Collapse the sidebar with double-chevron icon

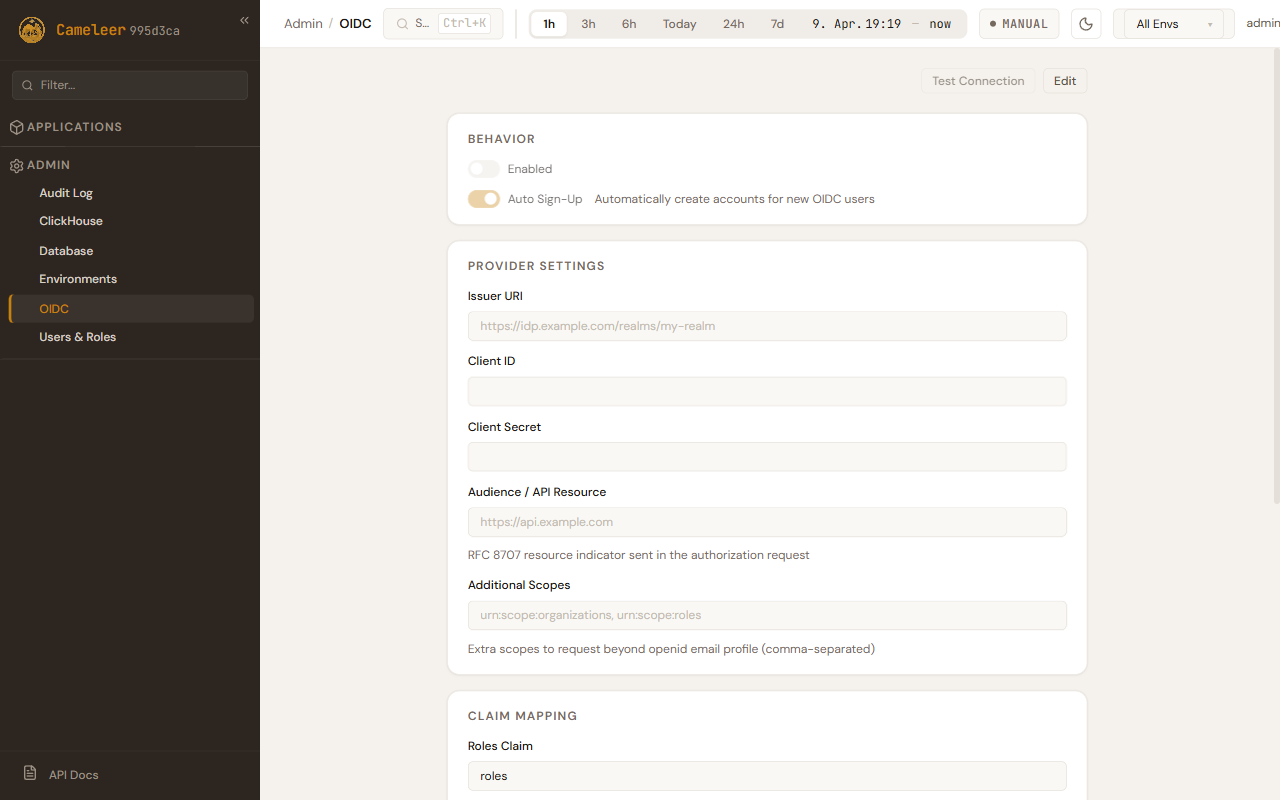click(x=244, y=21)
